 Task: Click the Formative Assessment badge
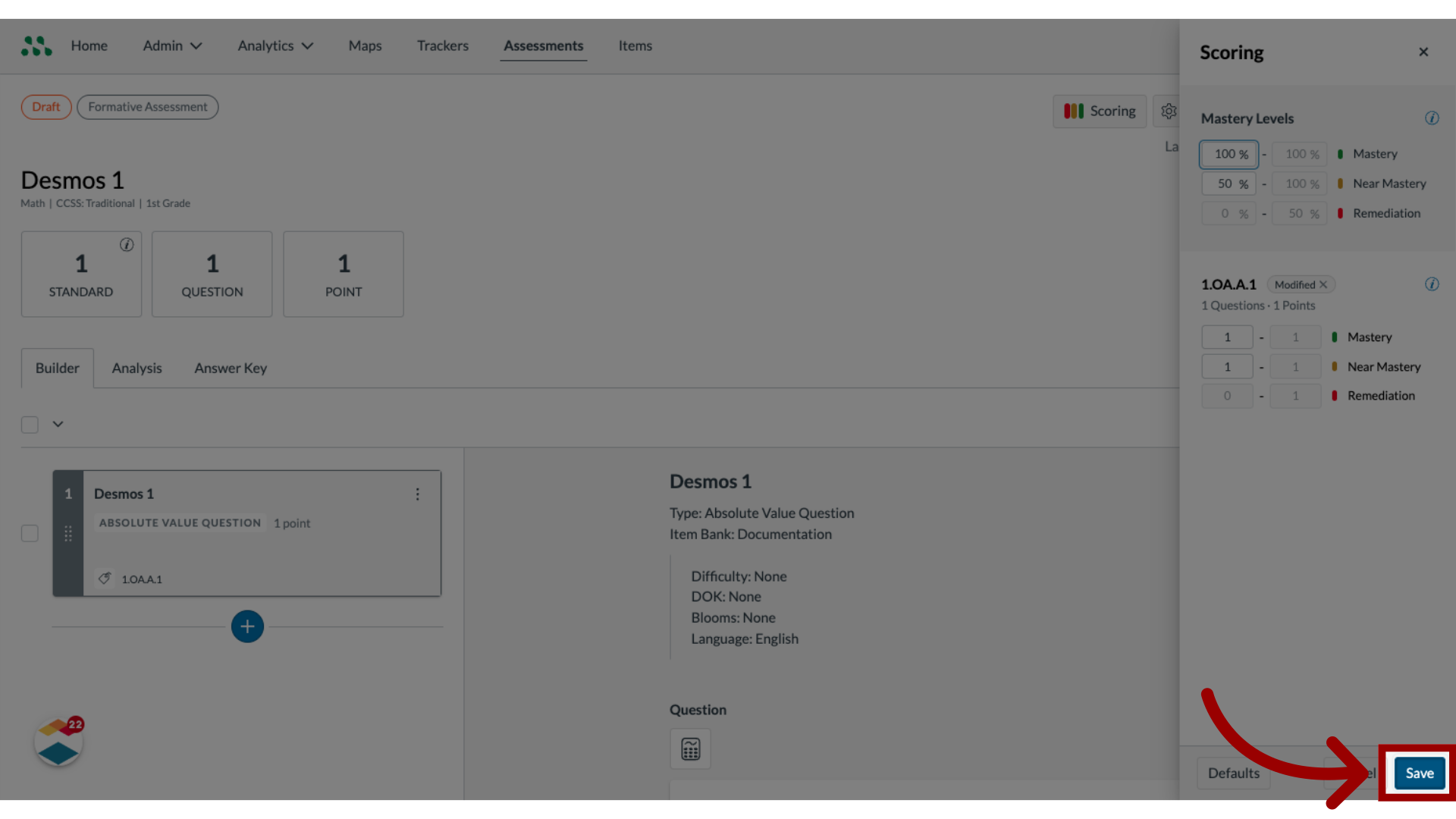148,107
